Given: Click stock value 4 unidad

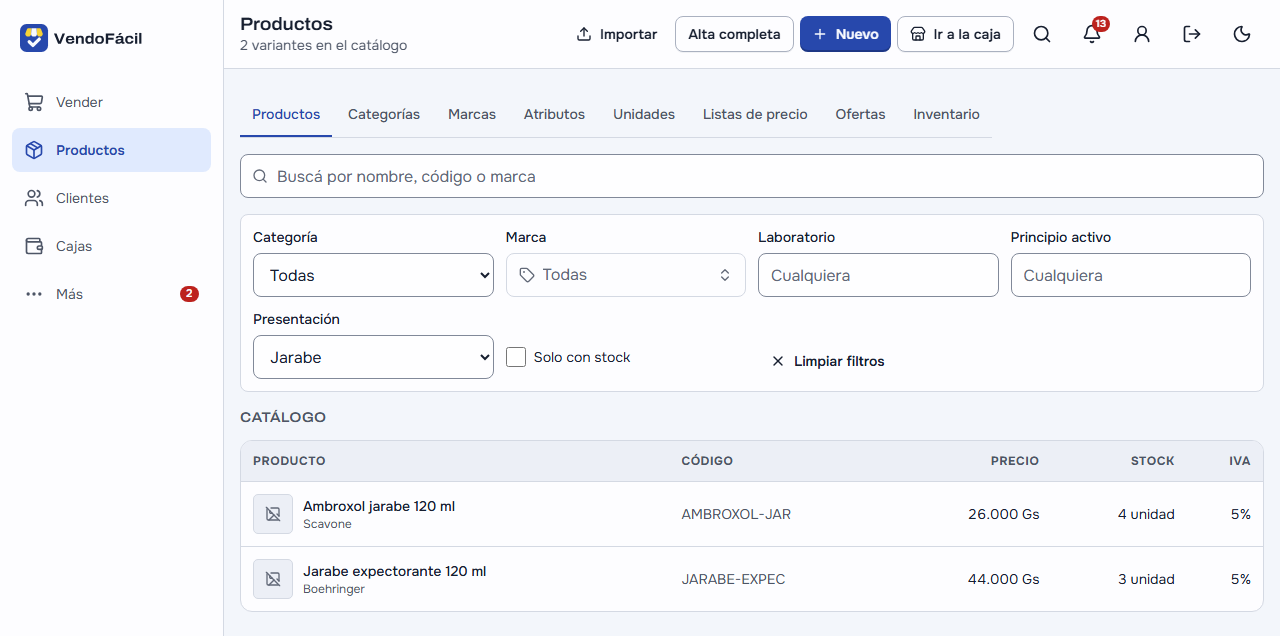Looking at the screenshot, I should point(1146,514).
